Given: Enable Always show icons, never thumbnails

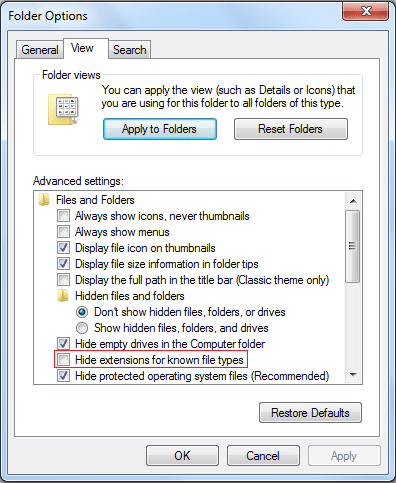Looking at the screenshot, I should (x=63, y=216).
